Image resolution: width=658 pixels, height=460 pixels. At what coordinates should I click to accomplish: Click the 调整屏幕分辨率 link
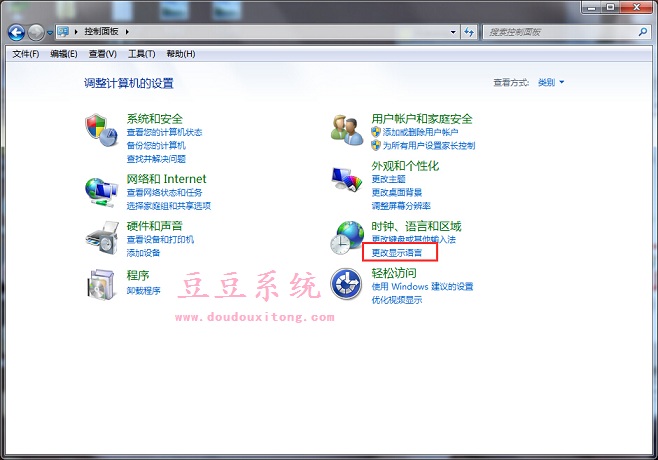[402, 204]
